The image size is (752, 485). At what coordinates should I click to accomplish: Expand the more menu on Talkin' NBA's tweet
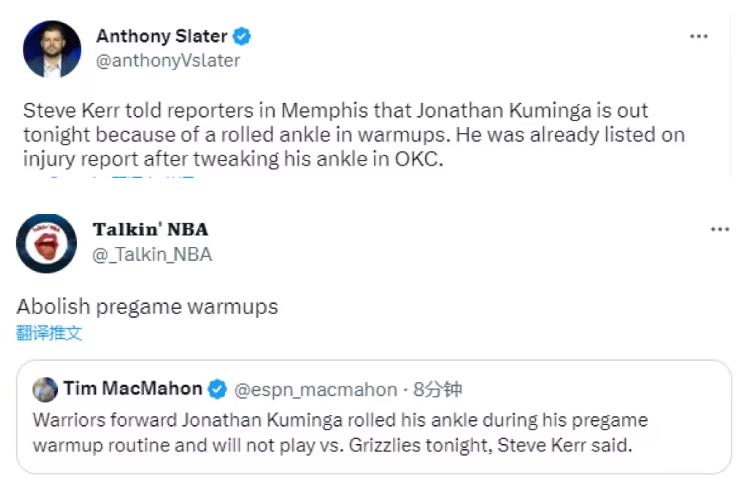point(719,230)
